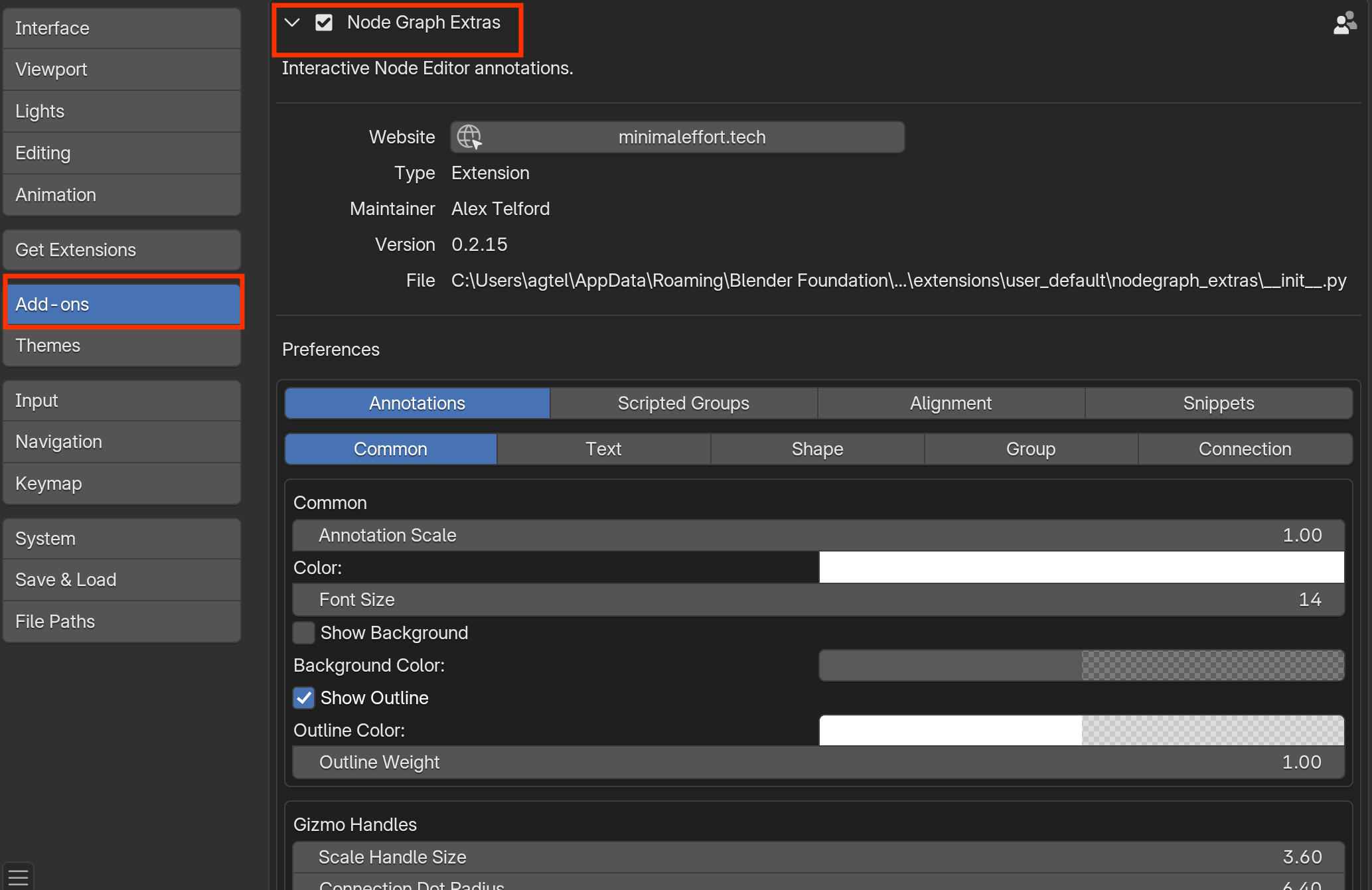The width and height of the screenshot is (1372, 890).
Task: Select the Group annotation sub-tab
Action: (x=1031, y=449)
